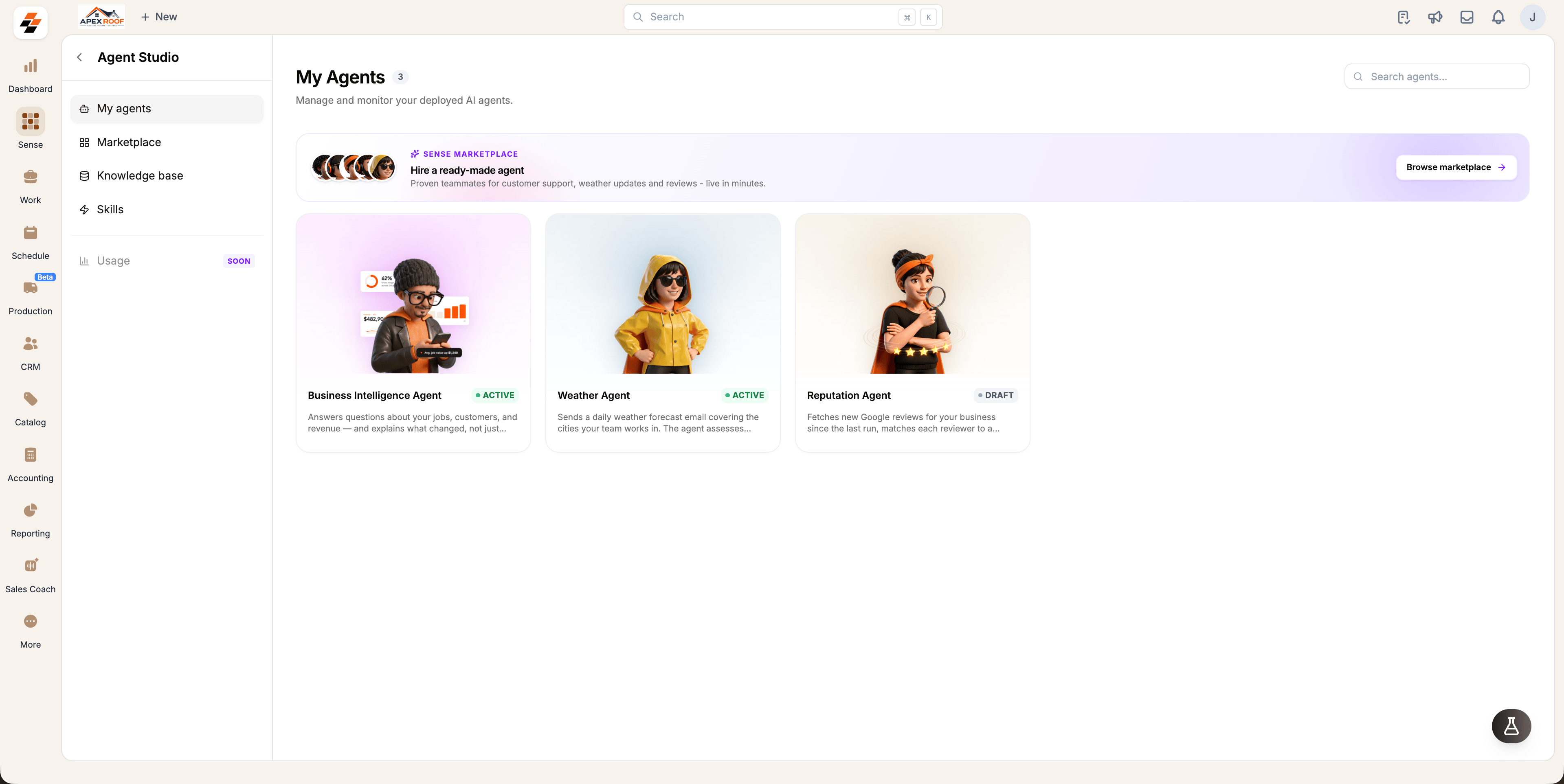This screenshot has height=784, width=1564.
Task: Click the Beta badge over Production
Action: tap(45, 277)
